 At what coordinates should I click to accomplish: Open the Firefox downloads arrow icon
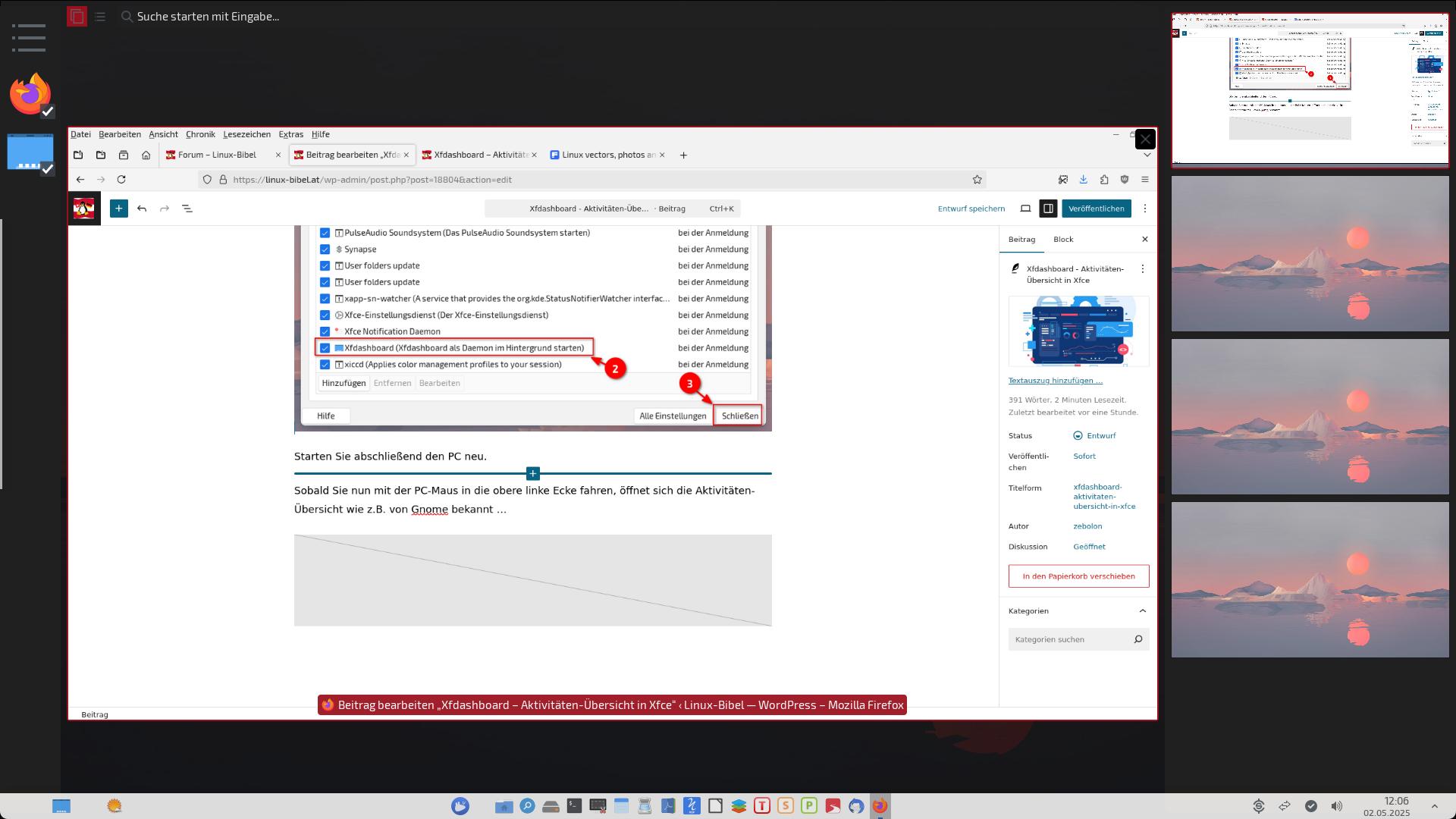(x=1083, y=180)
